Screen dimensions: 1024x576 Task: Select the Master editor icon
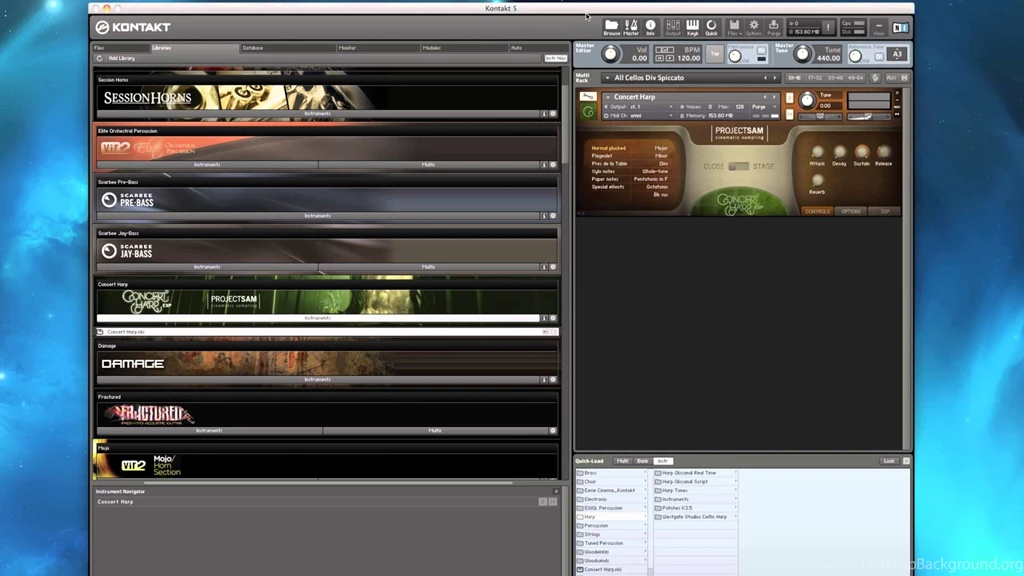[x=630, y=27]
